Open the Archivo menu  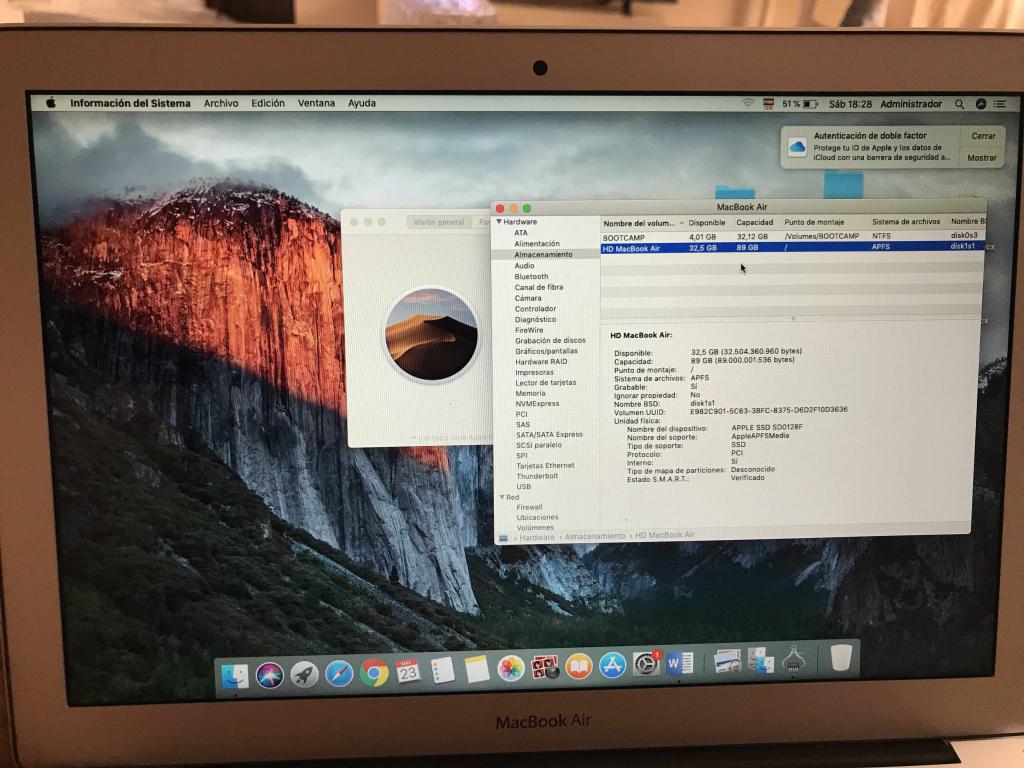point(221,103)
